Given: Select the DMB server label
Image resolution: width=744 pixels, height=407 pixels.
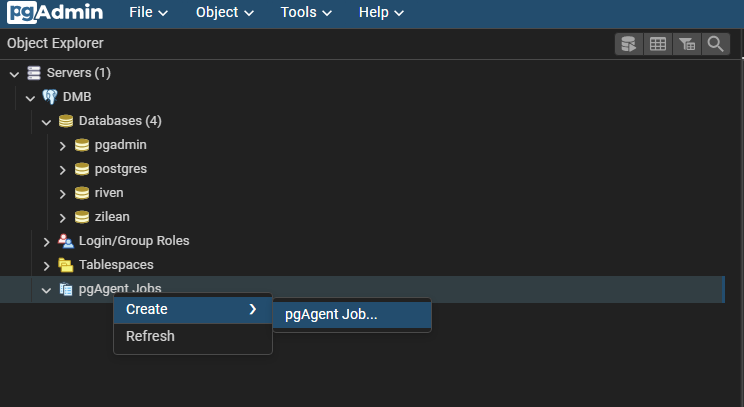Looking at the screenshot, I should click(x=77, y=97).
